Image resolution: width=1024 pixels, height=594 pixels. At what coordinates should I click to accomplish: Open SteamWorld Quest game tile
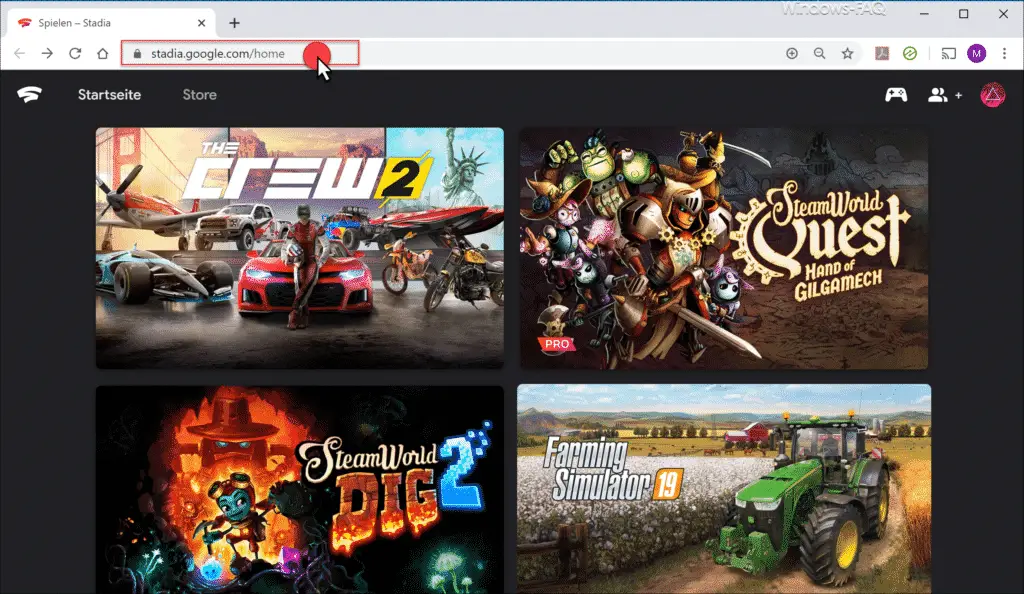[x=724, y=248]
